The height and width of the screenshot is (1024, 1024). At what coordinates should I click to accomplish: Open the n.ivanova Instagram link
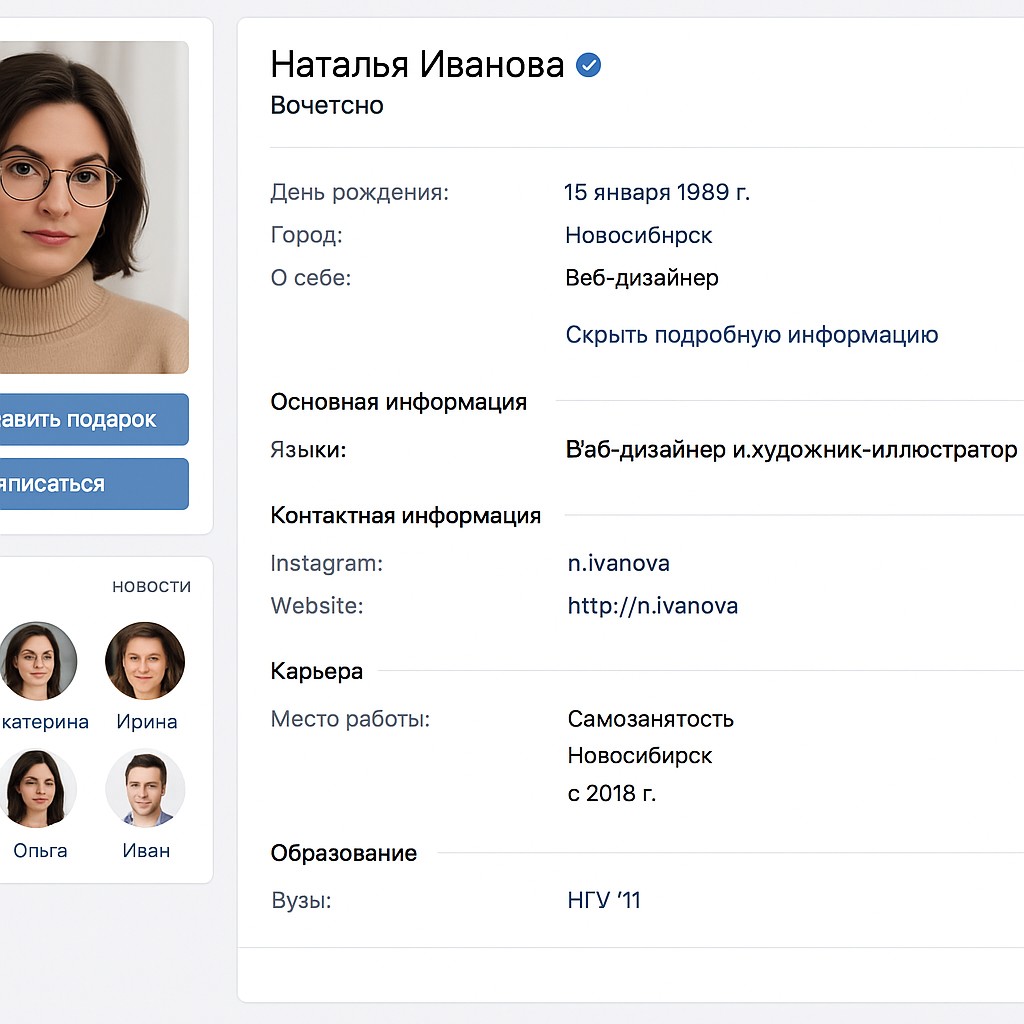pyautogui.click(x=618, y=563)
